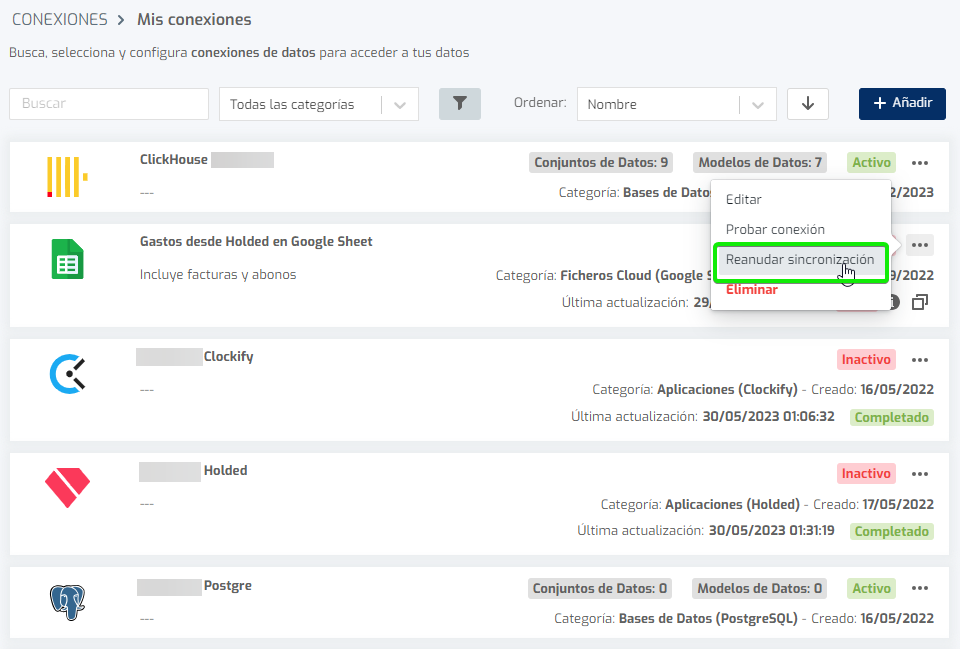Toggle sort direction arrow button
Viewport: 960px width, 649px height.
pos(808,103)
